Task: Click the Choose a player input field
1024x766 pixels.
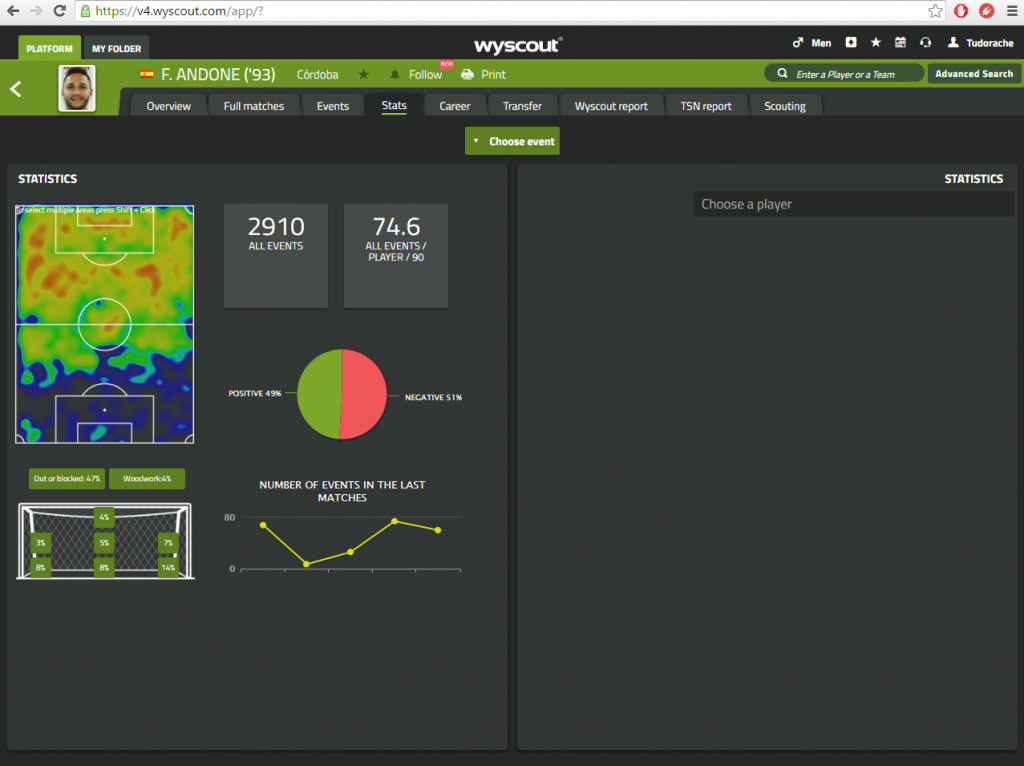Action: [853, 204]
